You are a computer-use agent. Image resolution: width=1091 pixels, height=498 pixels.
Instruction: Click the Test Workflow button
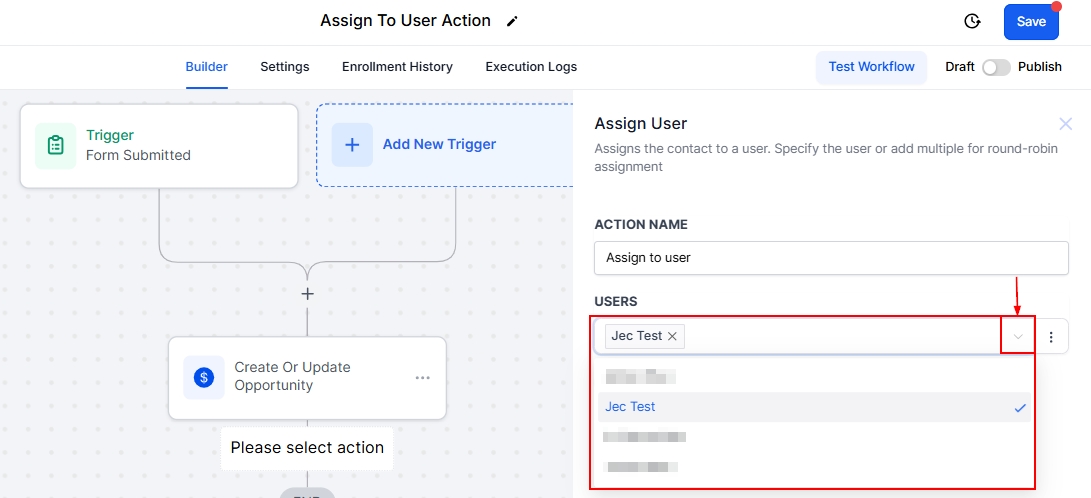pyautogui.click(x=871, y=67)
